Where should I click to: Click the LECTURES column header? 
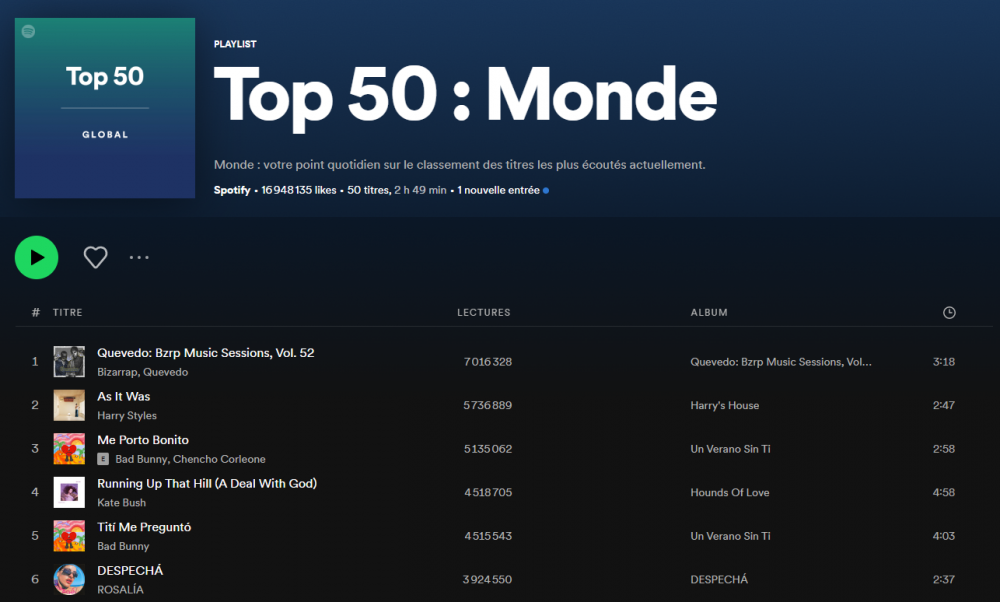[483, 312]
